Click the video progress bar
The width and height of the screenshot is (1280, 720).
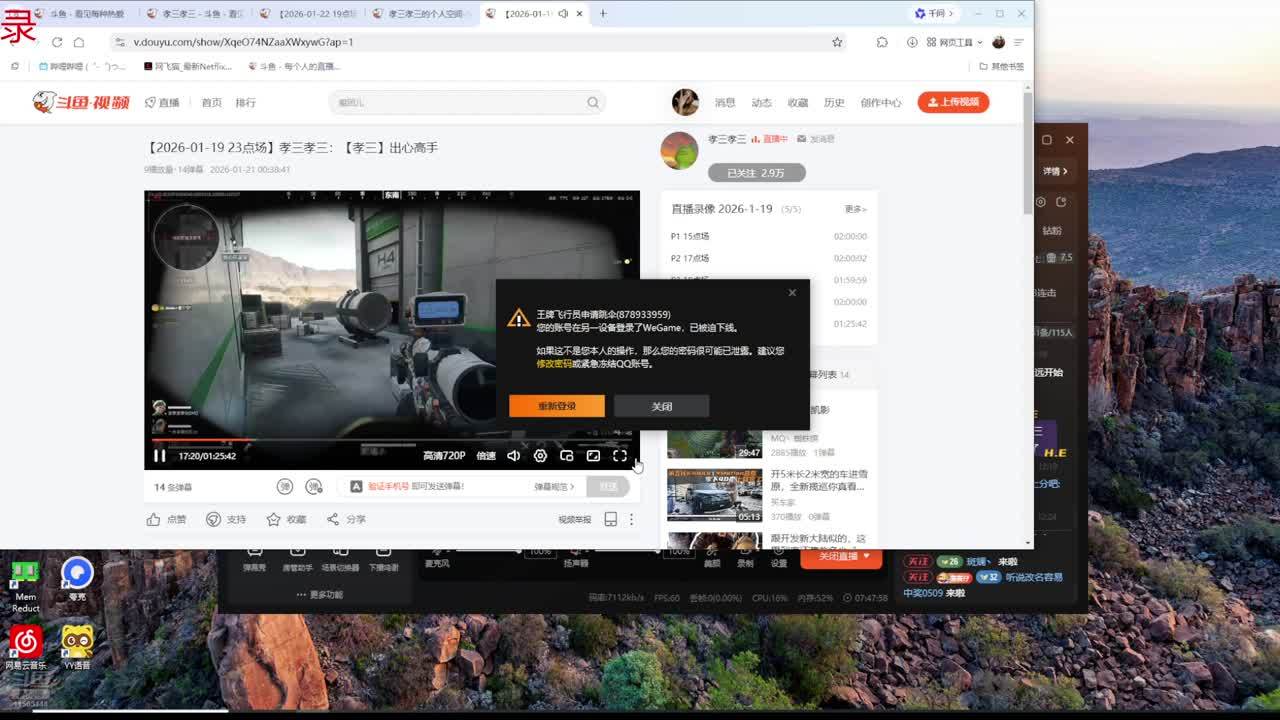[x=390, y=440]
